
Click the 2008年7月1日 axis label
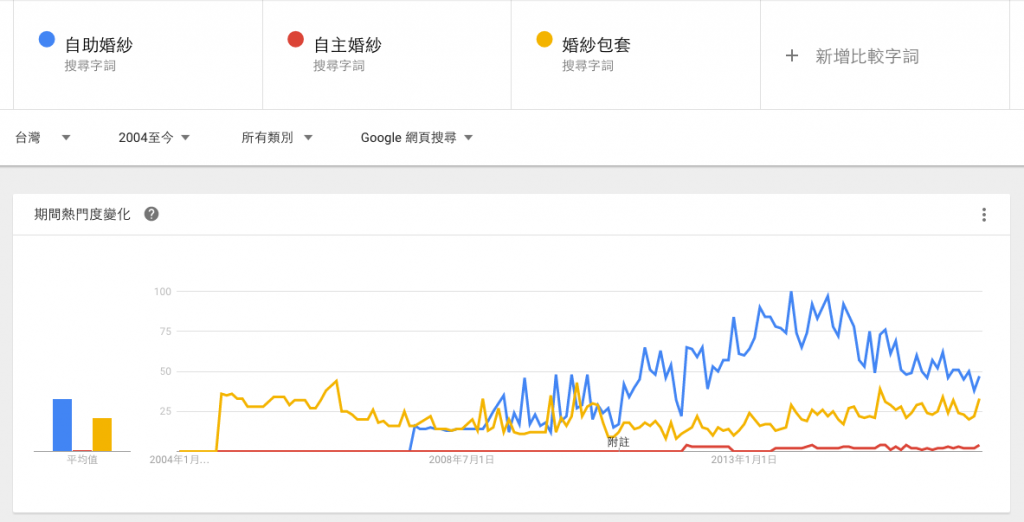pyautogui.click(x=461, y=460)
